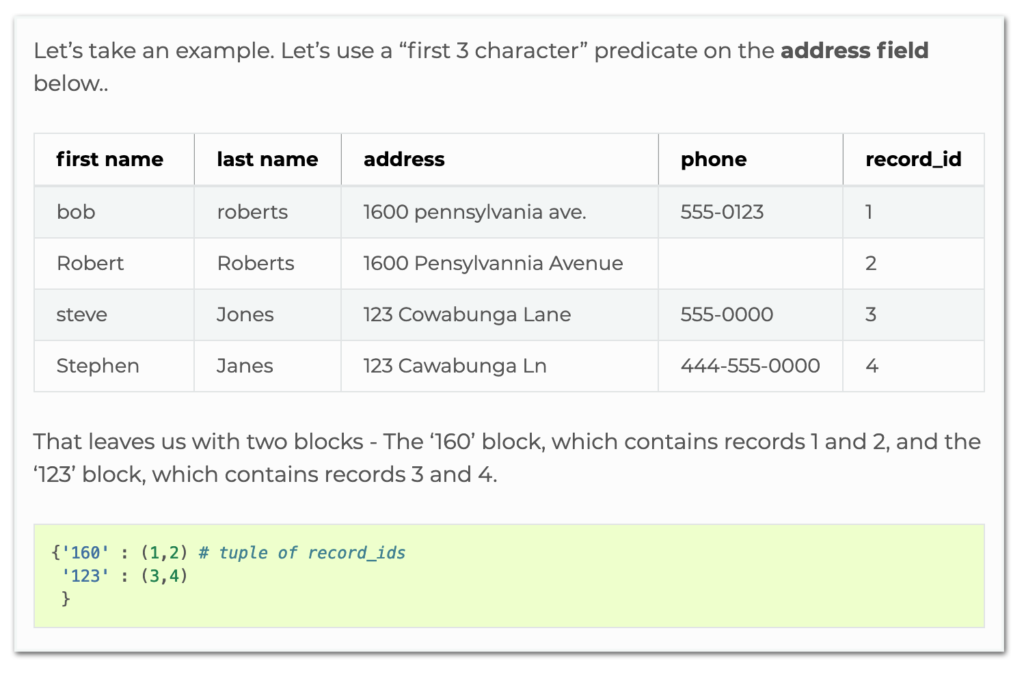Select the "444-555-0000" phone cell
The width and height of the screenshot is (1024, 674).
pos(750,366)
